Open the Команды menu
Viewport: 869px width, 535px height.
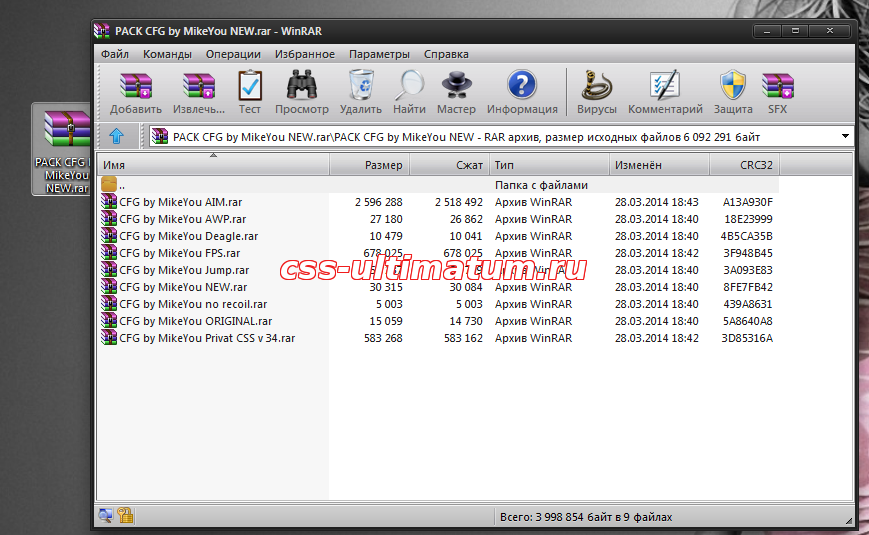click(x=167, y=54)
